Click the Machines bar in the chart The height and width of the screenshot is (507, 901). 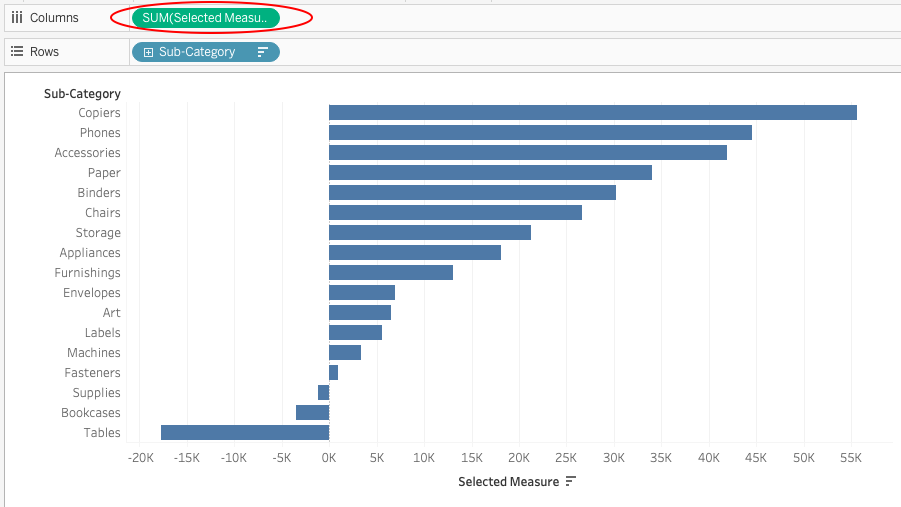click(x=345, y=352)
